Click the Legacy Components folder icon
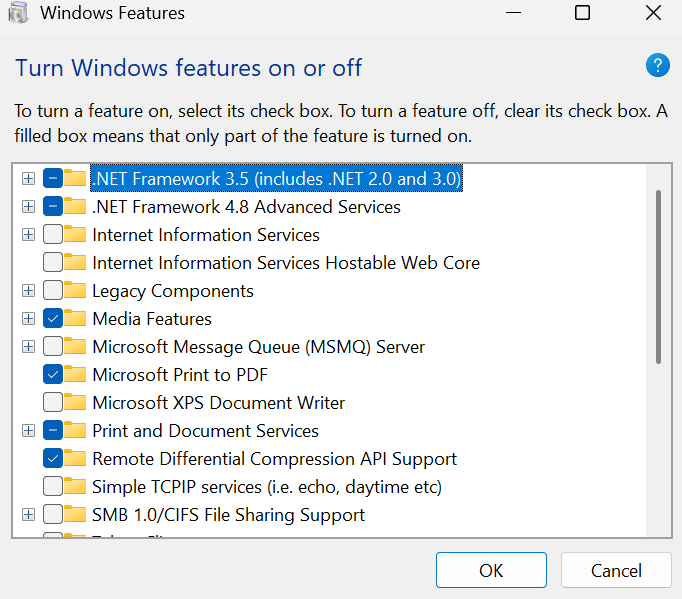682x599 pixels. tap(75, 291)
